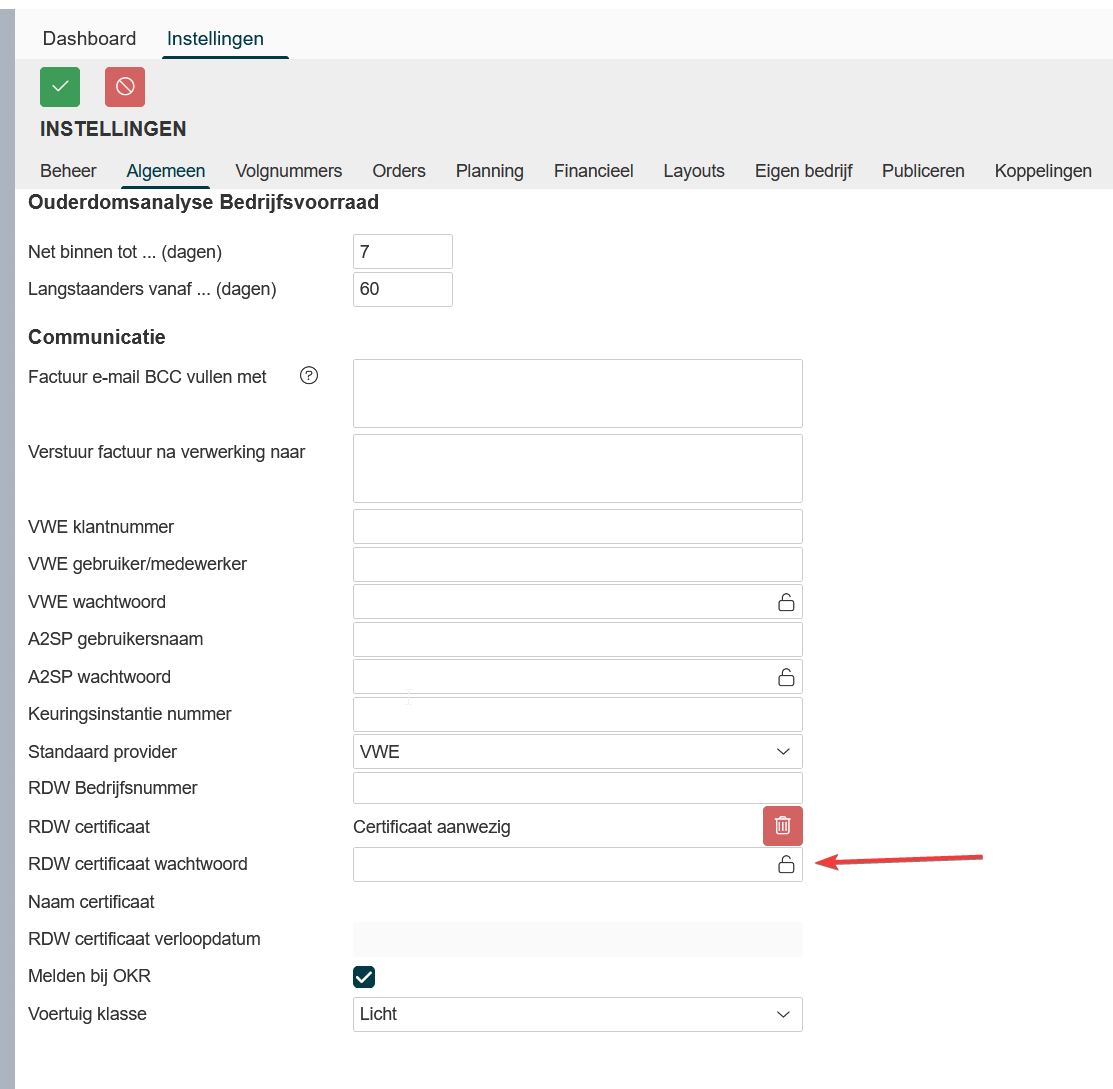The image size is (1113, 1089).
Task: Click the RDW Bedrijfsnummer input field
Action: coord(577,789)
